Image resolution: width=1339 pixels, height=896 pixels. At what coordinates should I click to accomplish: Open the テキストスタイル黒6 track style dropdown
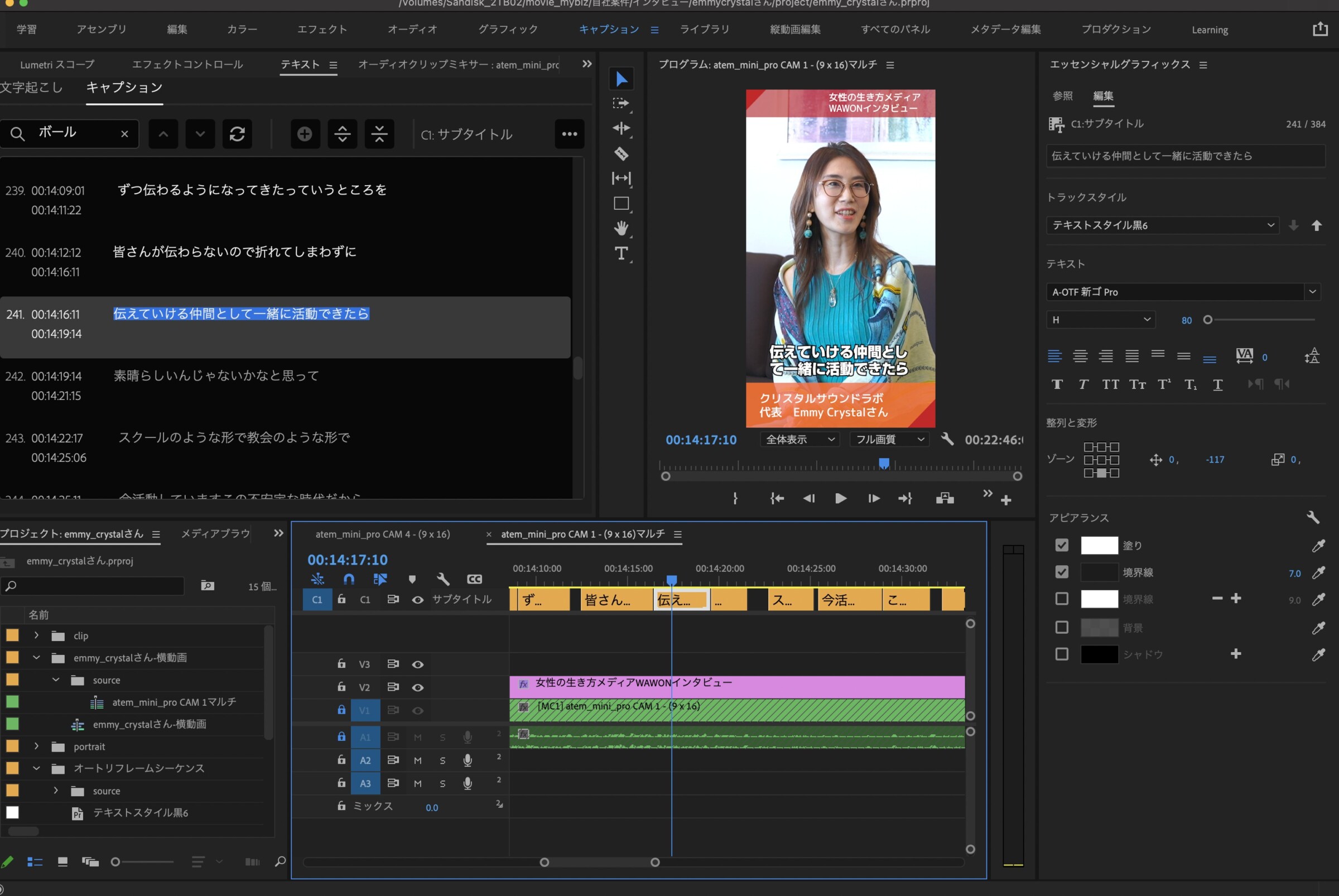coord(1162,225)
